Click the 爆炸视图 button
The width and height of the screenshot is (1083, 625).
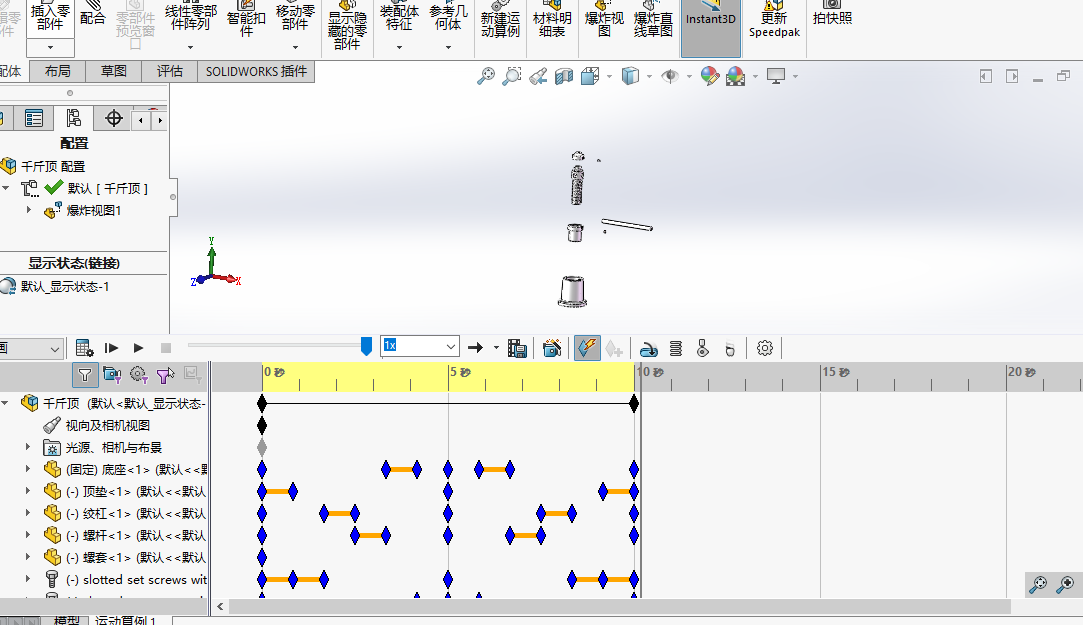604,21
